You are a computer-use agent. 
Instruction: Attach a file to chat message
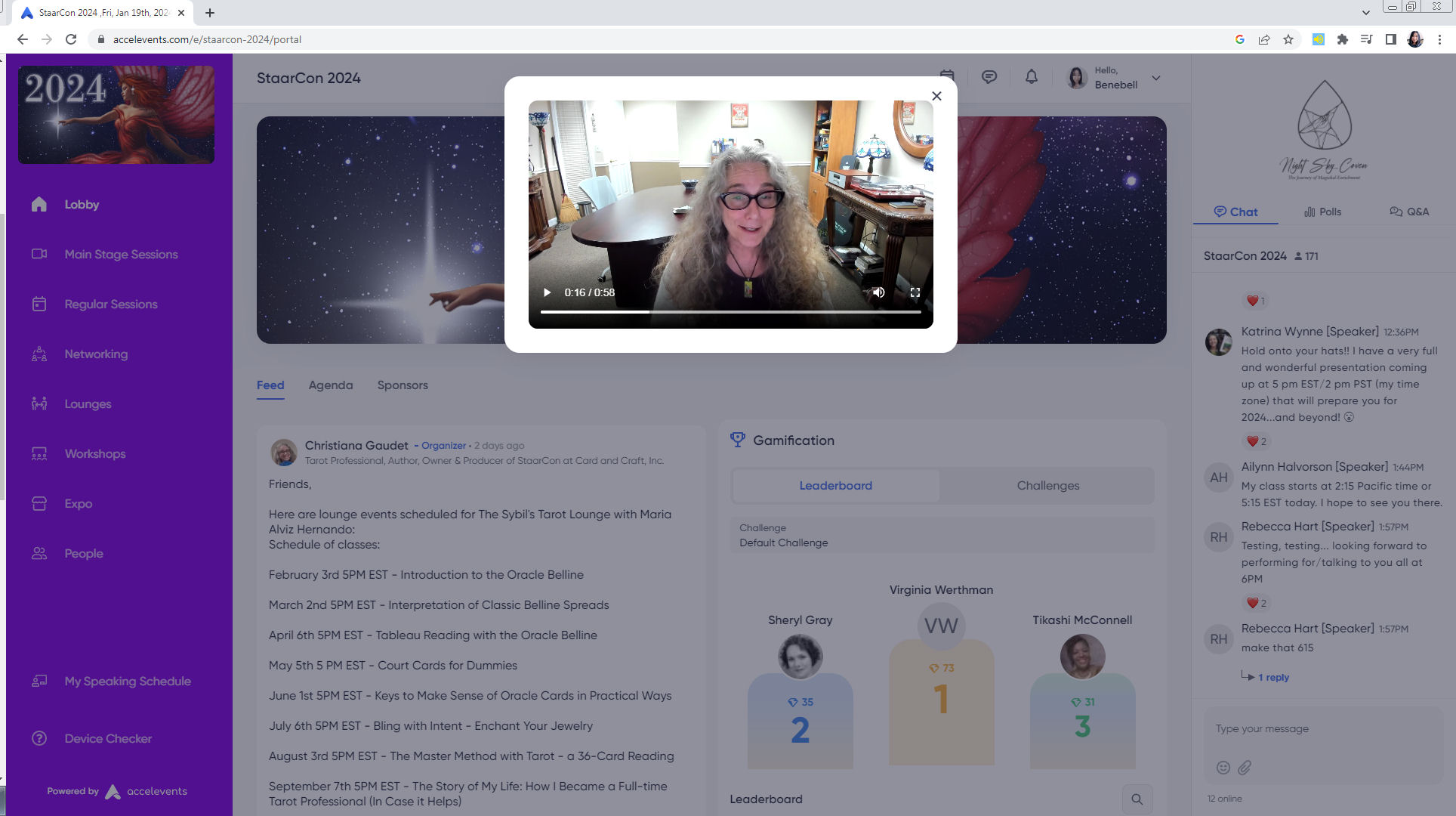point(1245,768)
